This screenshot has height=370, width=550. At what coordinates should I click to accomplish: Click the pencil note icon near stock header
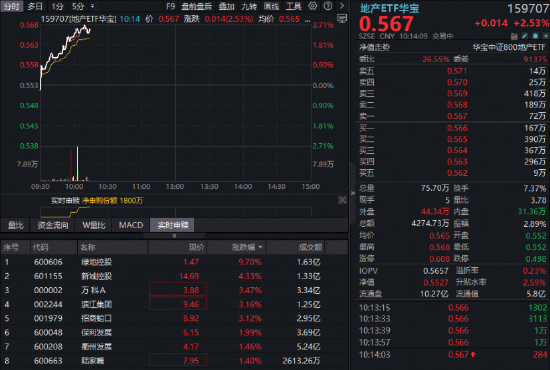click(525, 36)
